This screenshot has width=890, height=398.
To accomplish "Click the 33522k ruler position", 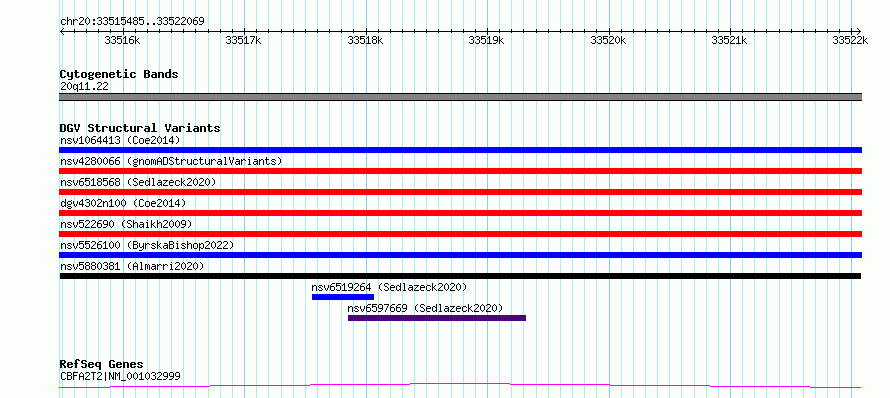I will (850, 40).
